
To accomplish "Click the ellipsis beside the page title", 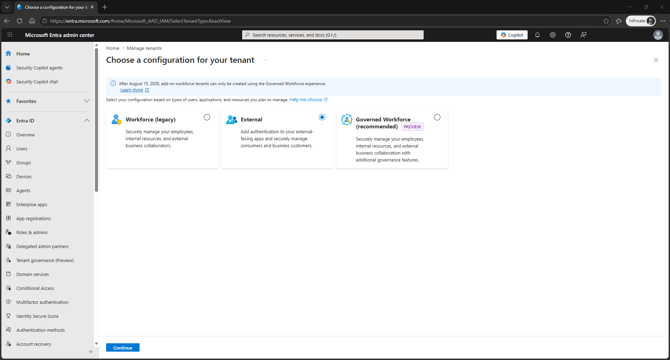I will (265, 60).
